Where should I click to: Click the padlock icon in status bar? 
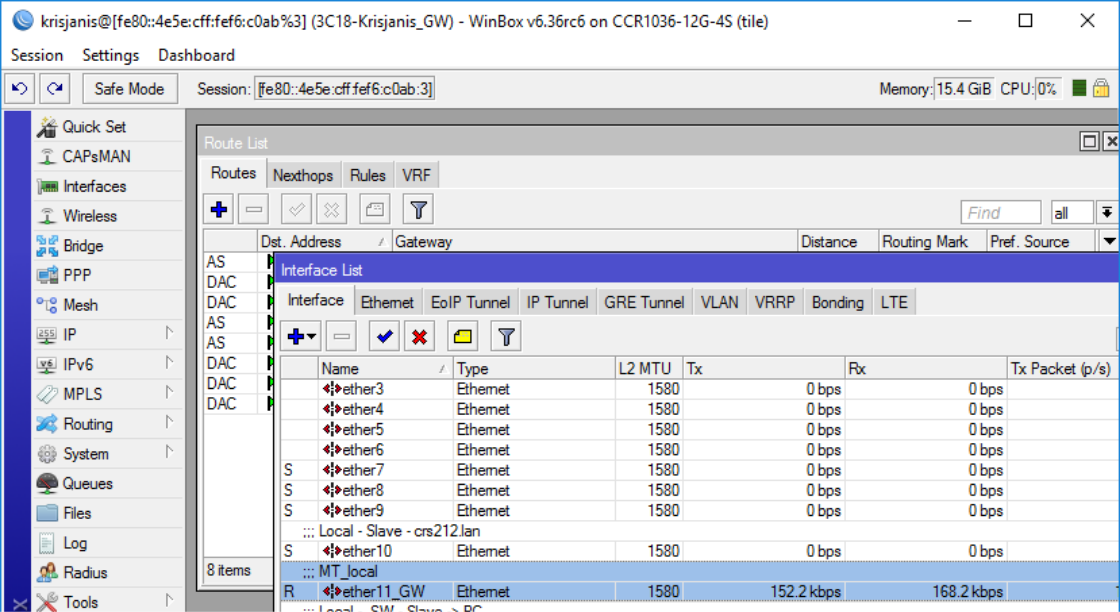[x=1101, y=89]
